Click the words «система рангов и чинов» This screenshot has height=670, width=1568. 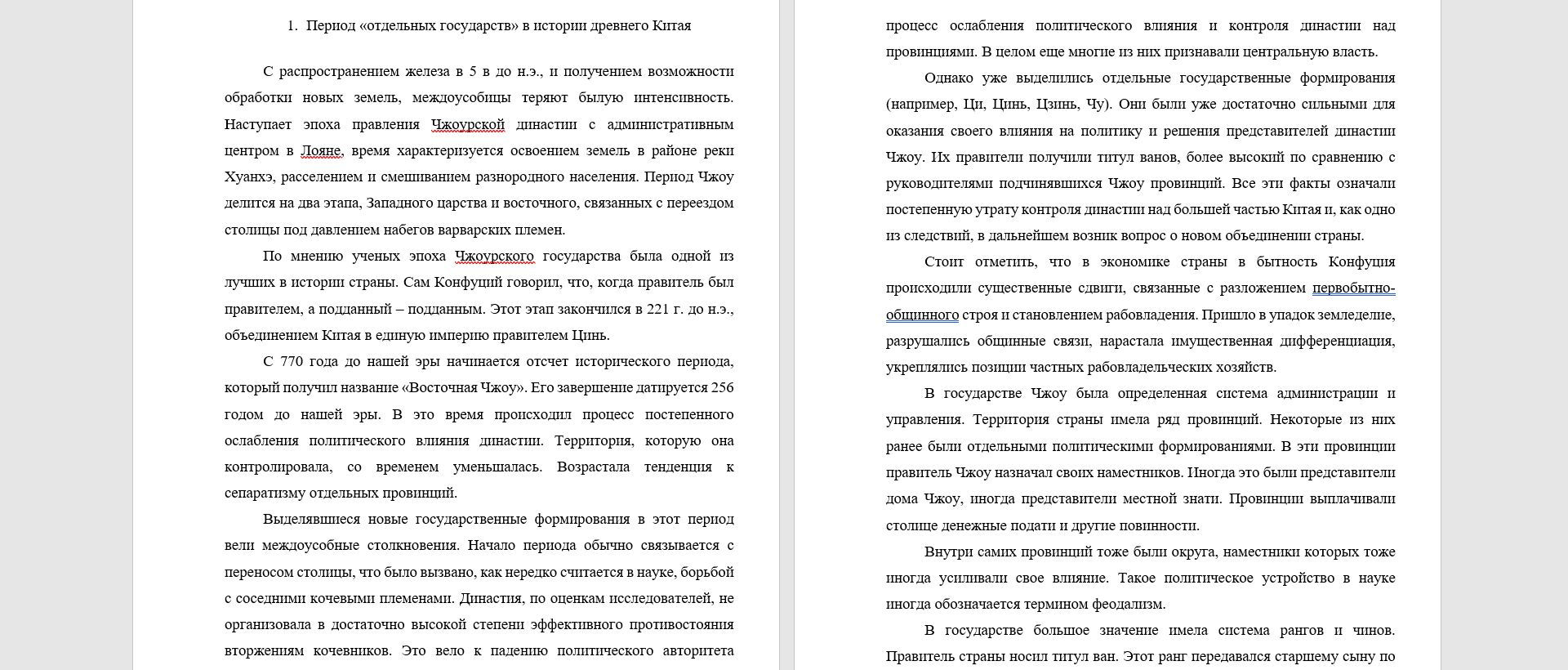coord(1306,630)
